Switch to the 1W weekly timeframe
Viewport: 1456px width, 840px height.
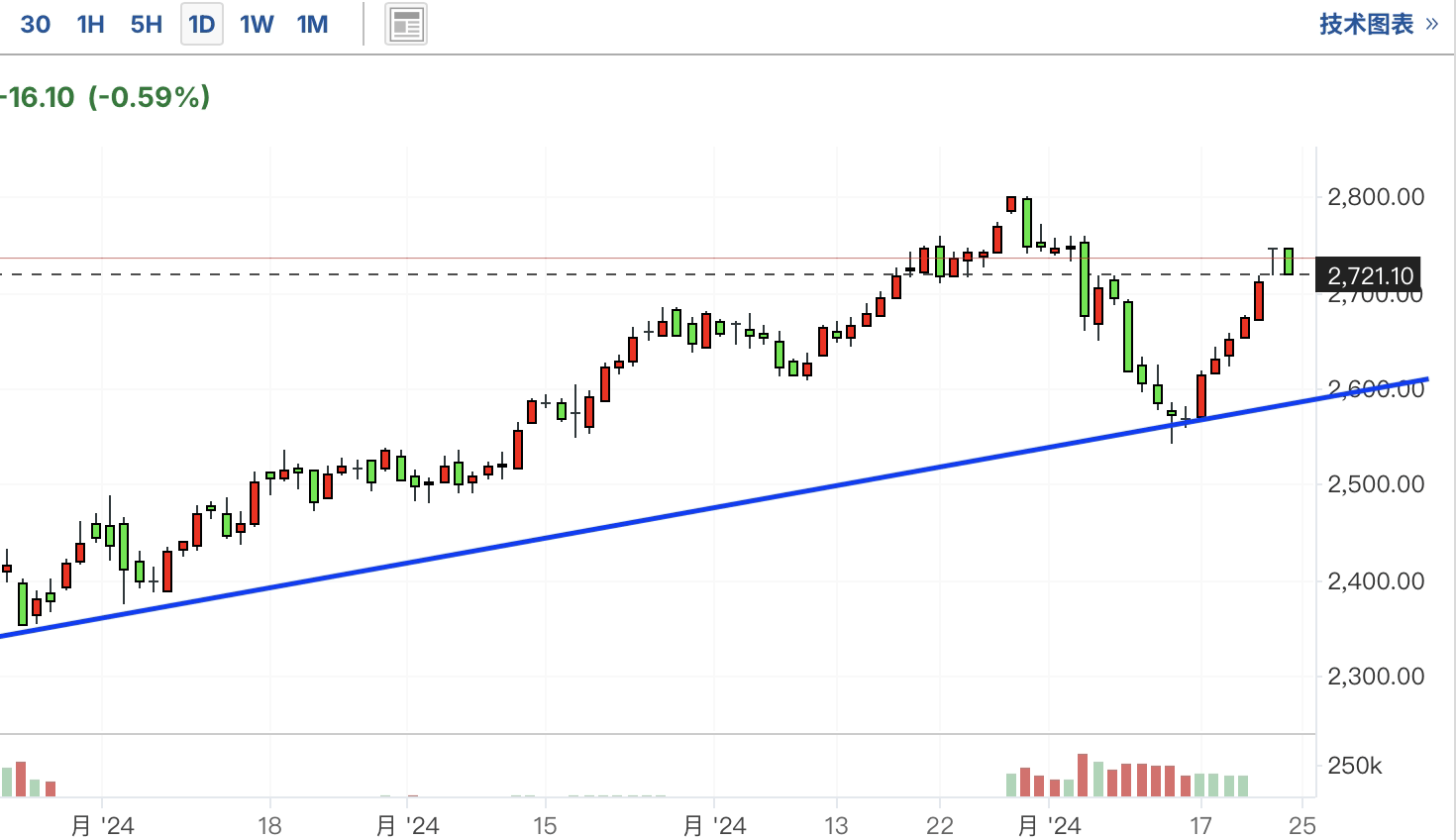(257, 24)
